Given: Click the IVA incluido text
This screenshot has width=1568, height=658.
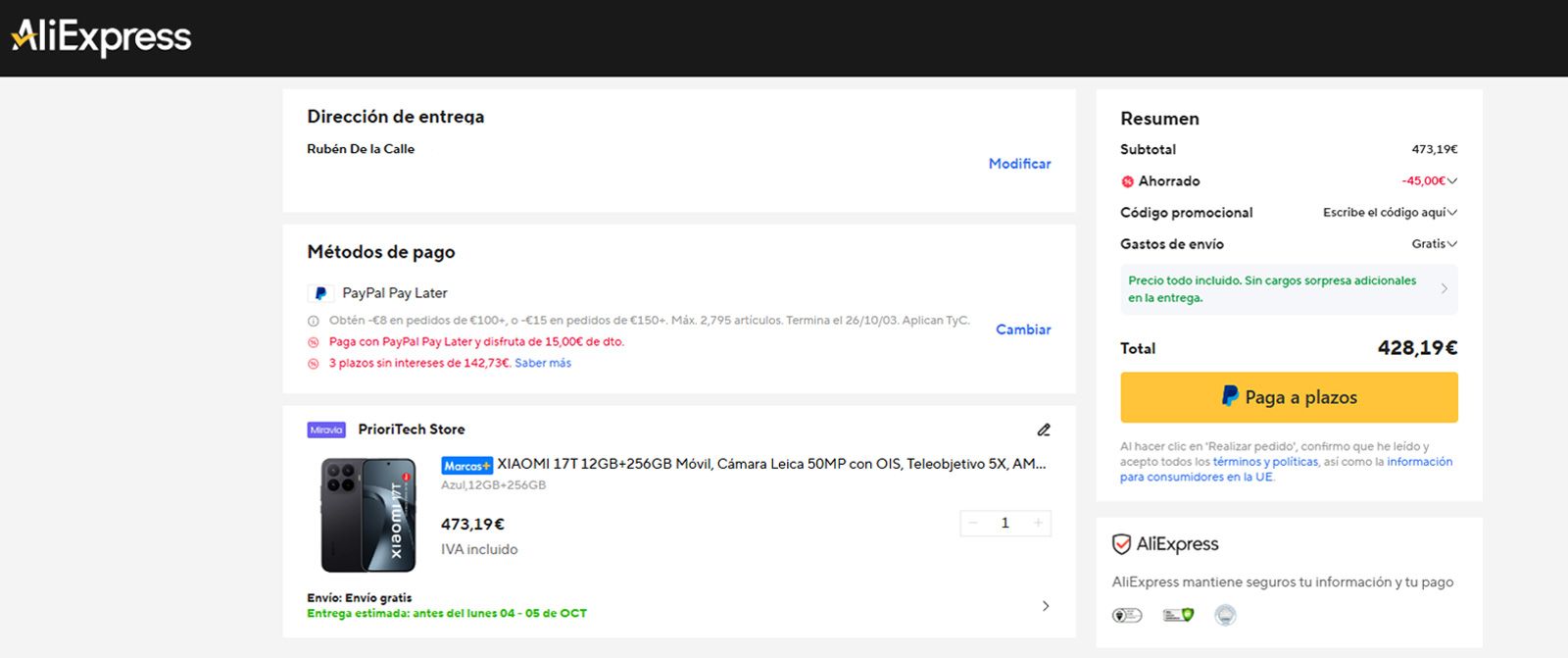Looking at the screenshot, I should coord(479,549).
